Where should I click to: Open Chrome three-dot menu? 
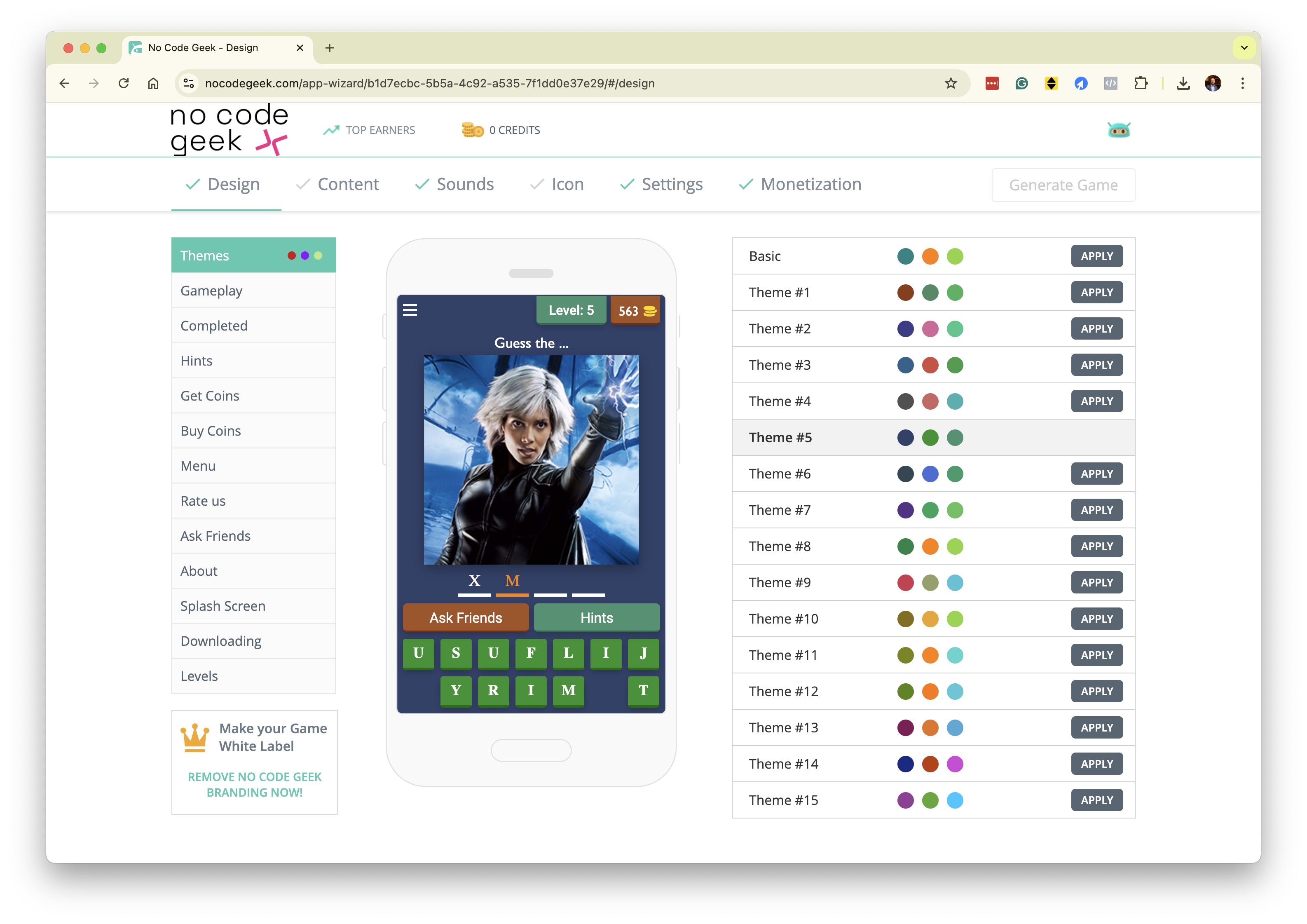coord(1243,83)
